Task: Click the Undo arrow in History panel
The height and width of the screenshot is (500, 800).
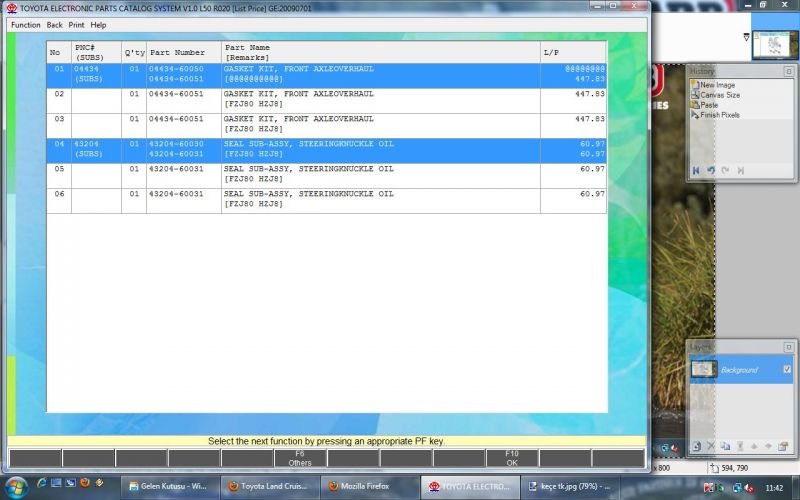Action: pos(711,171)
